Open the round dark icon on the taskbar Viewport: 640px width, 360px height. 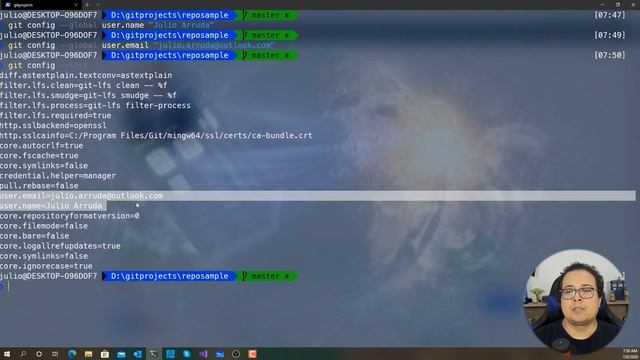tap(236, 354)
